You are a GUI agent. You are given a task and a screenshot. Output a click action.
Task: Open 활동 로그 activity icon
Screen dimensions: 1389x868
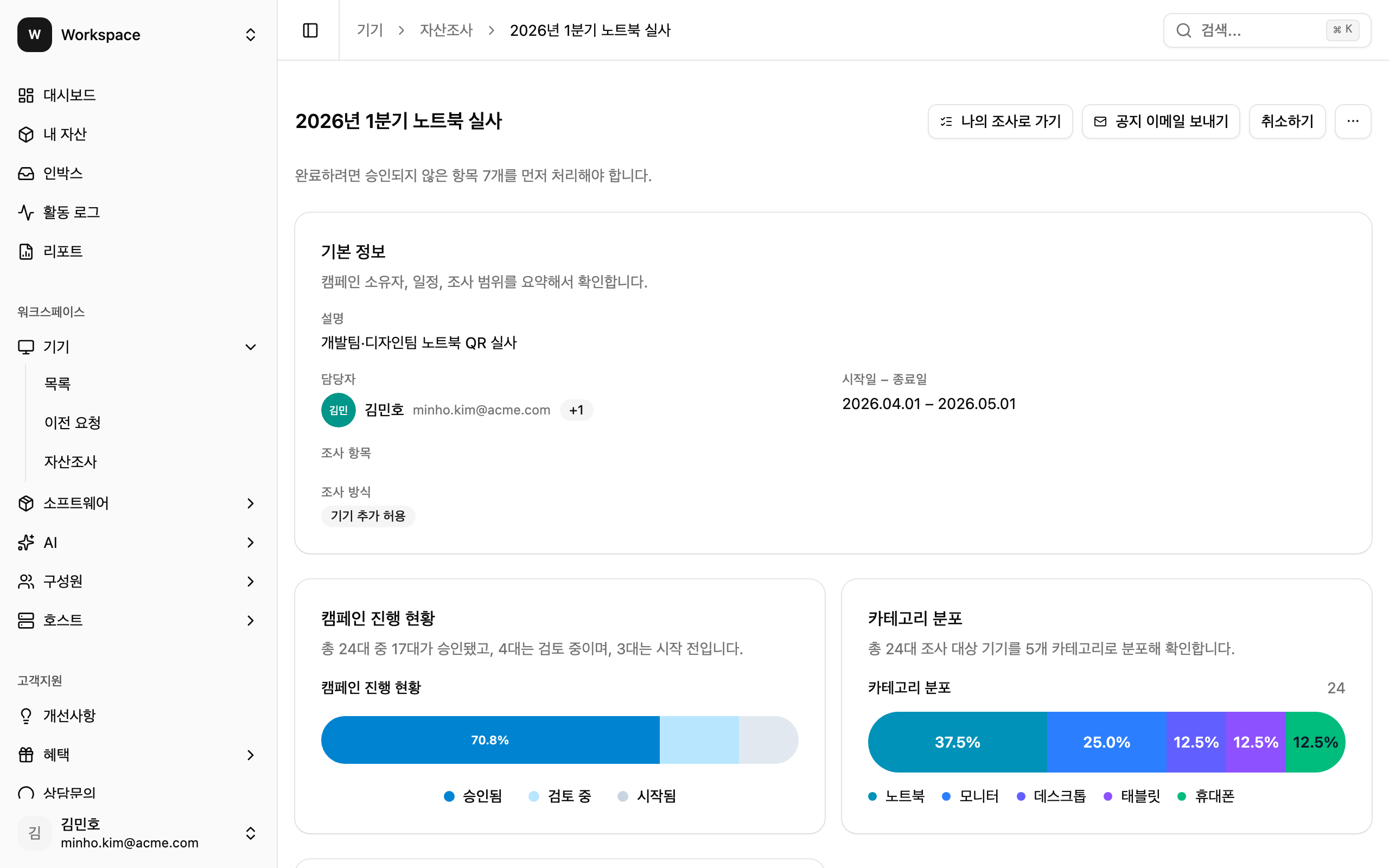pyautogui.click(x=26, y=213)
